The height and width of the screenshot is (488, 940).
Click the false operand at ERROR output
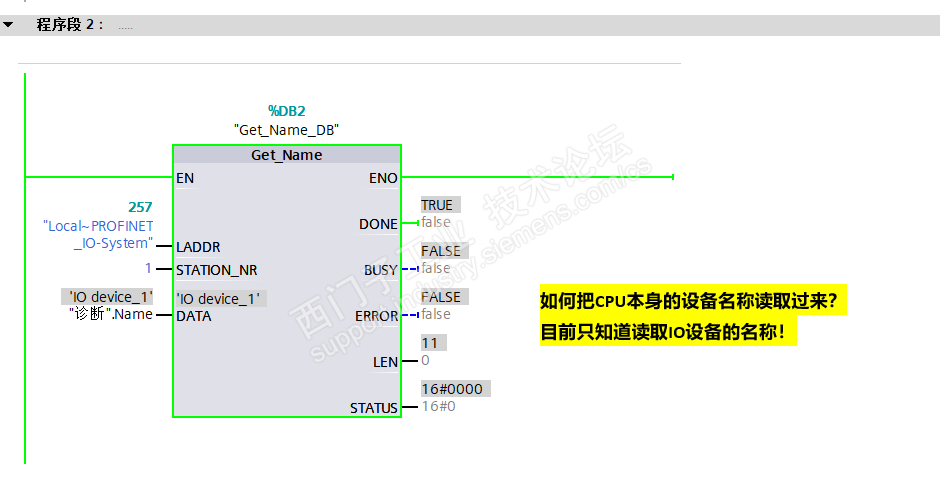[436, 315]
